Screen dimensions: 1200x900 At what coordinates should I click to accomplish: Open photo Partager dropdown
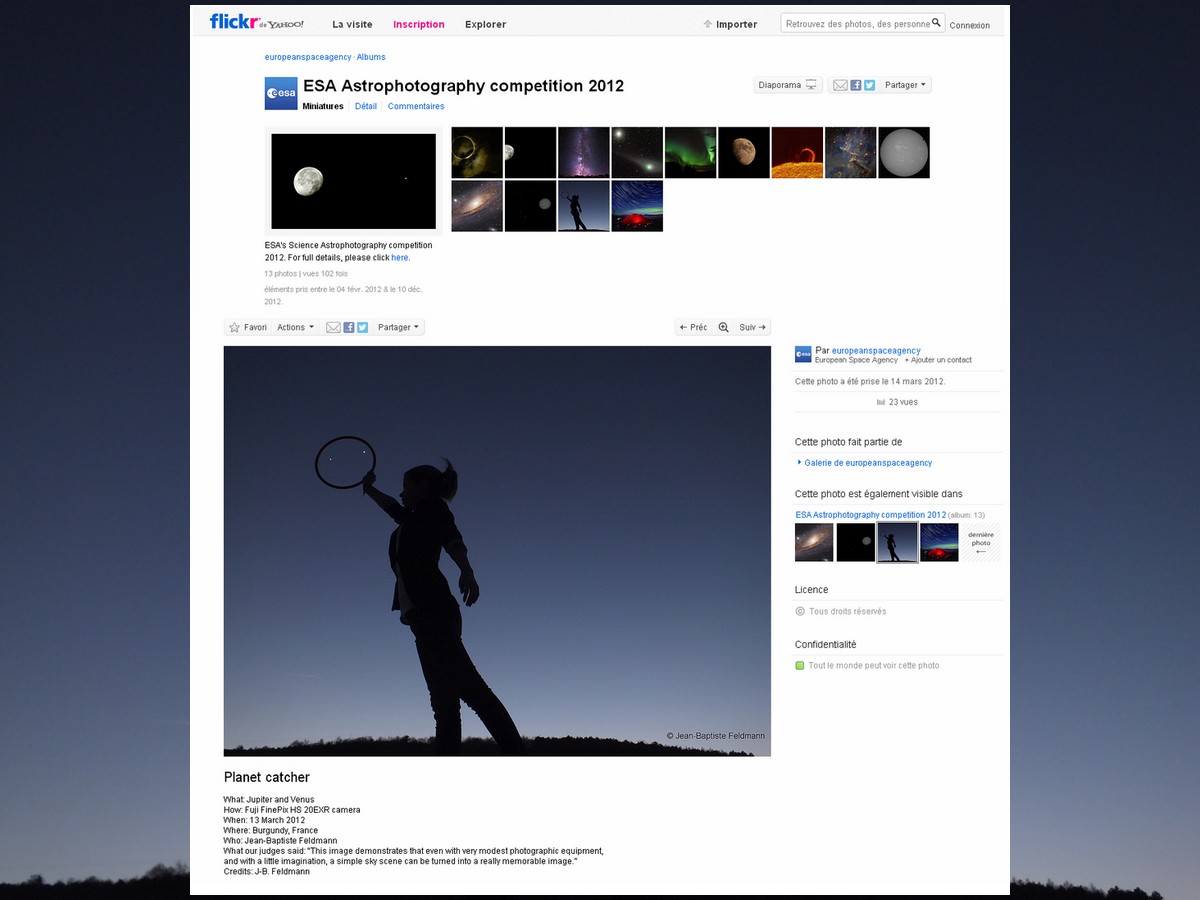[399, 327]
